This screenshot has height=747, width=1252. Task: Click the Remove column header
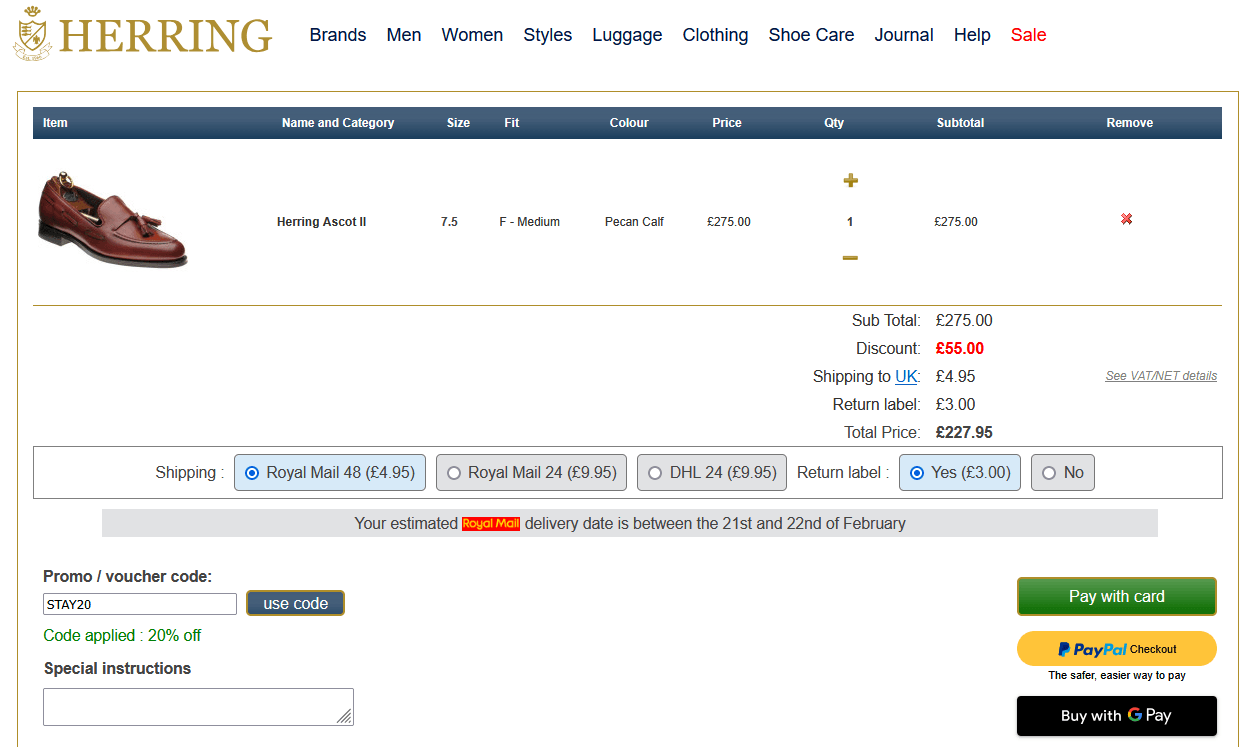pyautogui.click(x=1129, y=123)
